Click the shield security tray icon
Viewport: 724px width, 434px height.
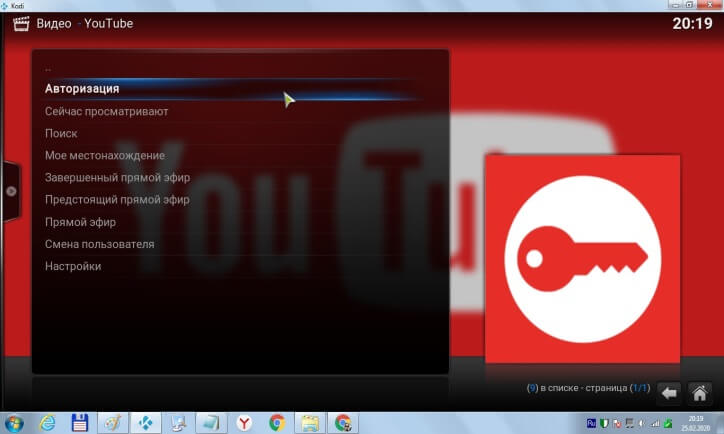click(604, 423)
